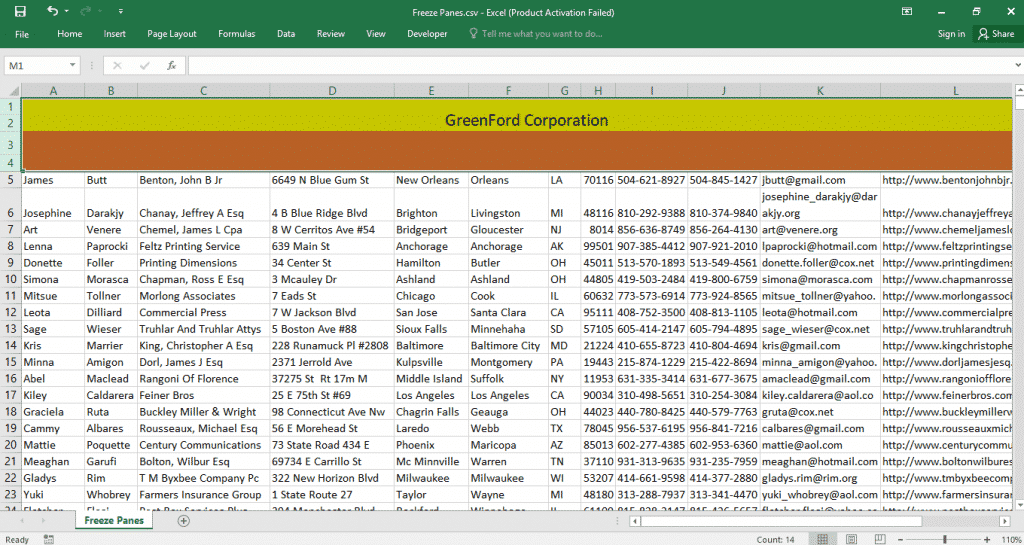Click the Save icon in Quick Access Toolbar

tap(20, 12)
